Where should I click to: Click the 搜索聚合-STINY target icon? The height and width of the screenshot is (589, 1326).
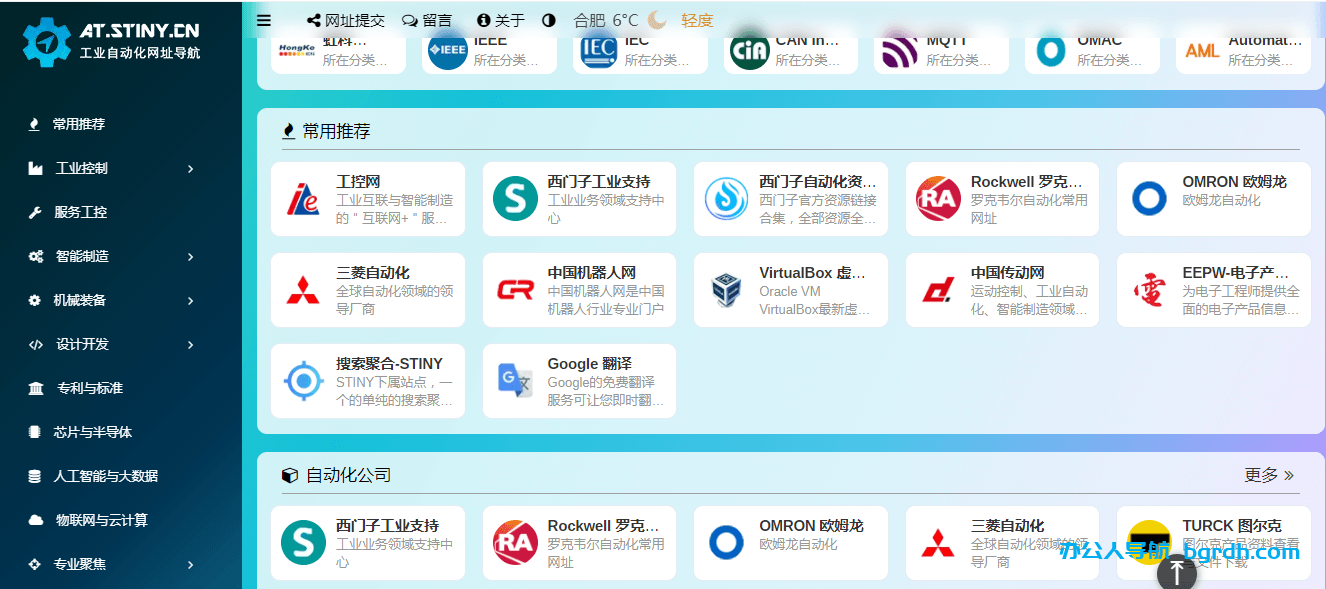303,381
